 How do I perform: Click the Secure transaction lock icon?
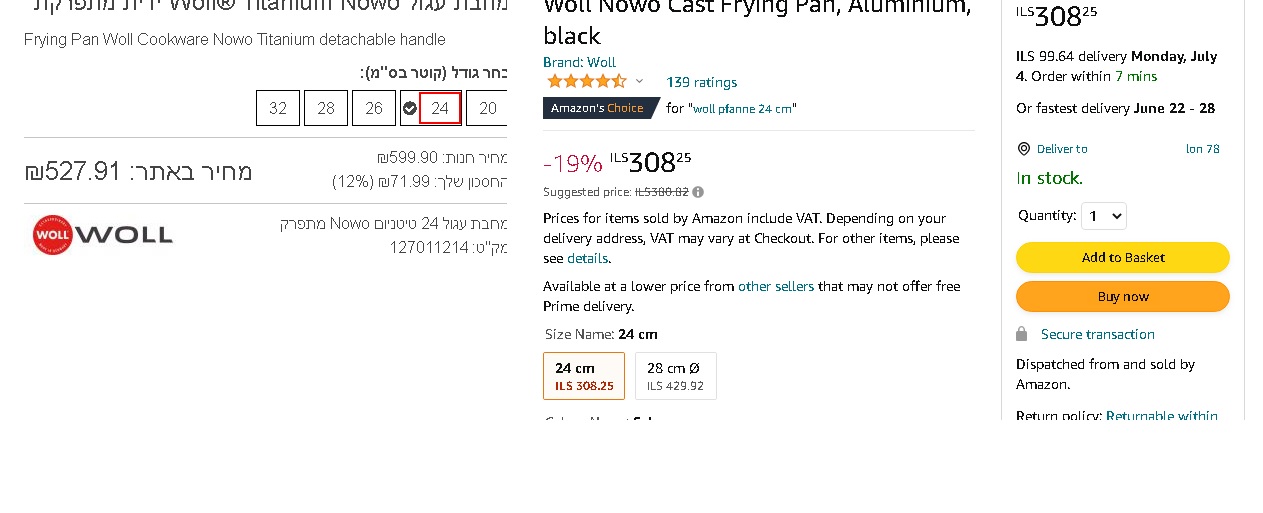[x=1021, y=334]
